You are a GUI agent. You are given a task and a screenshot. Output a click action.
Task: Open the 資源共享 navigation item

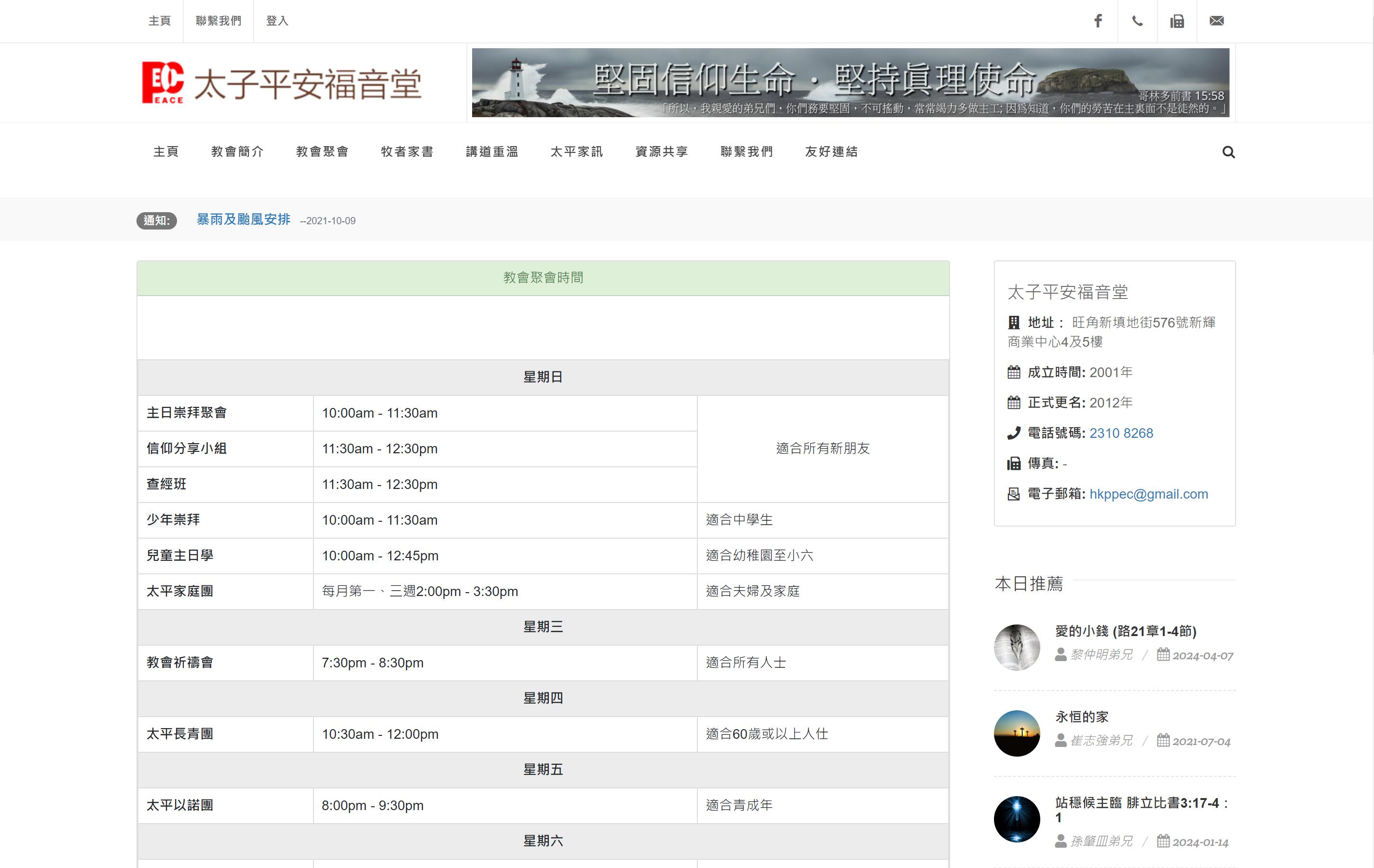coord(661,152)
